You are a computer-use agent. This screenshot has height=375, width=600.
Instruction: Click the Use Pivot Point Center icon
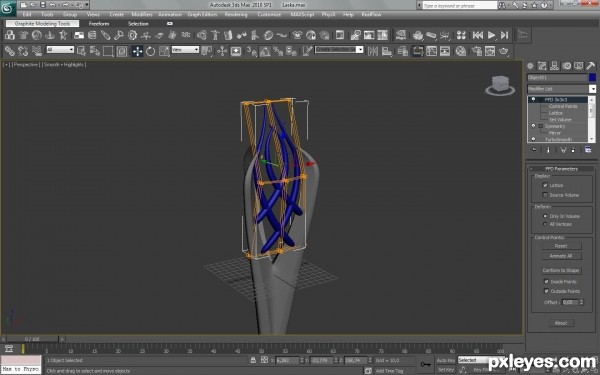tap(207, 51)
